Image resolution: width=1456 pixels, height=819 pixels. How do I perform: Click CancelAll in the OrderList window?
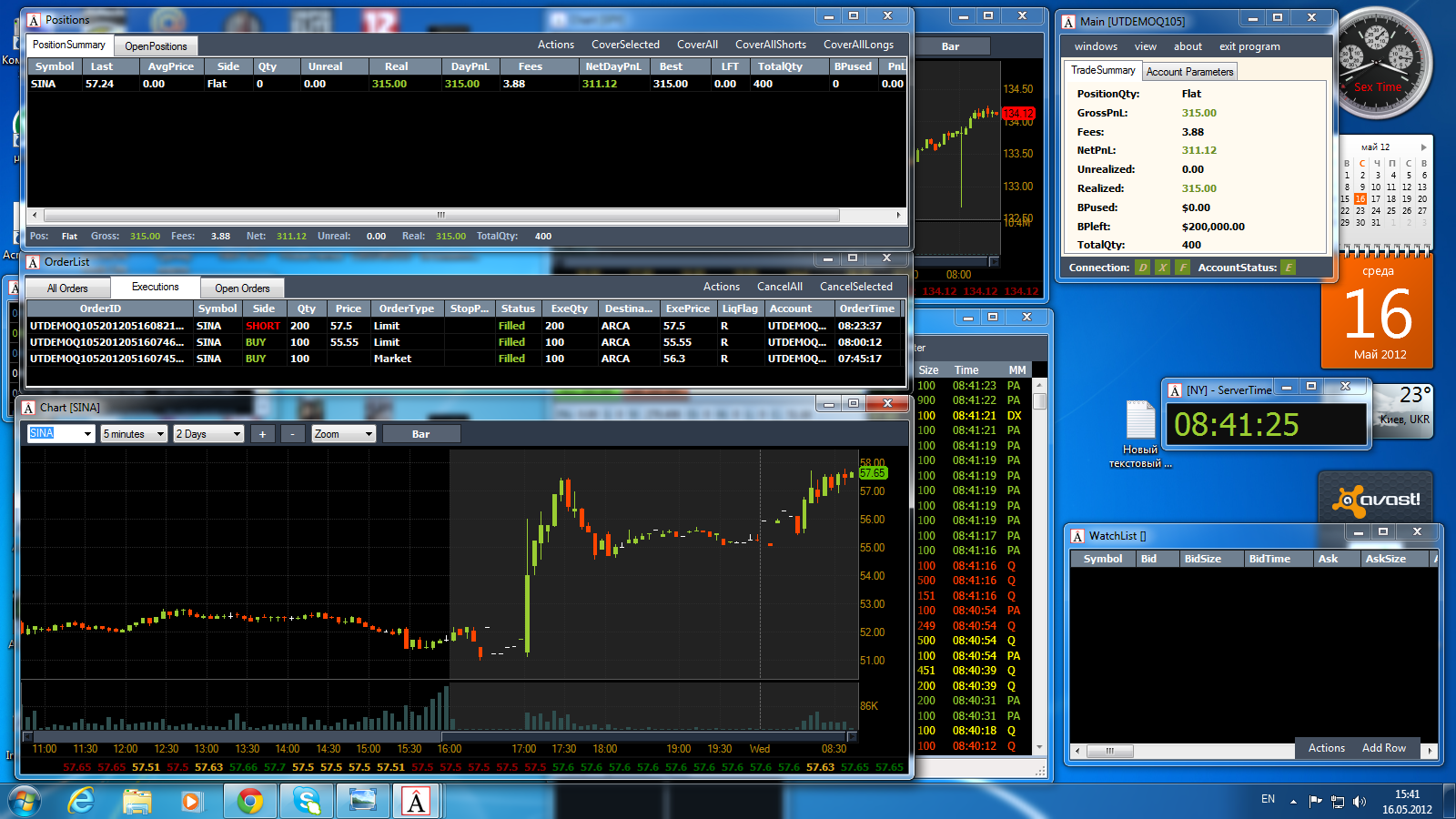pyautogui.click(x=780, y=287)
